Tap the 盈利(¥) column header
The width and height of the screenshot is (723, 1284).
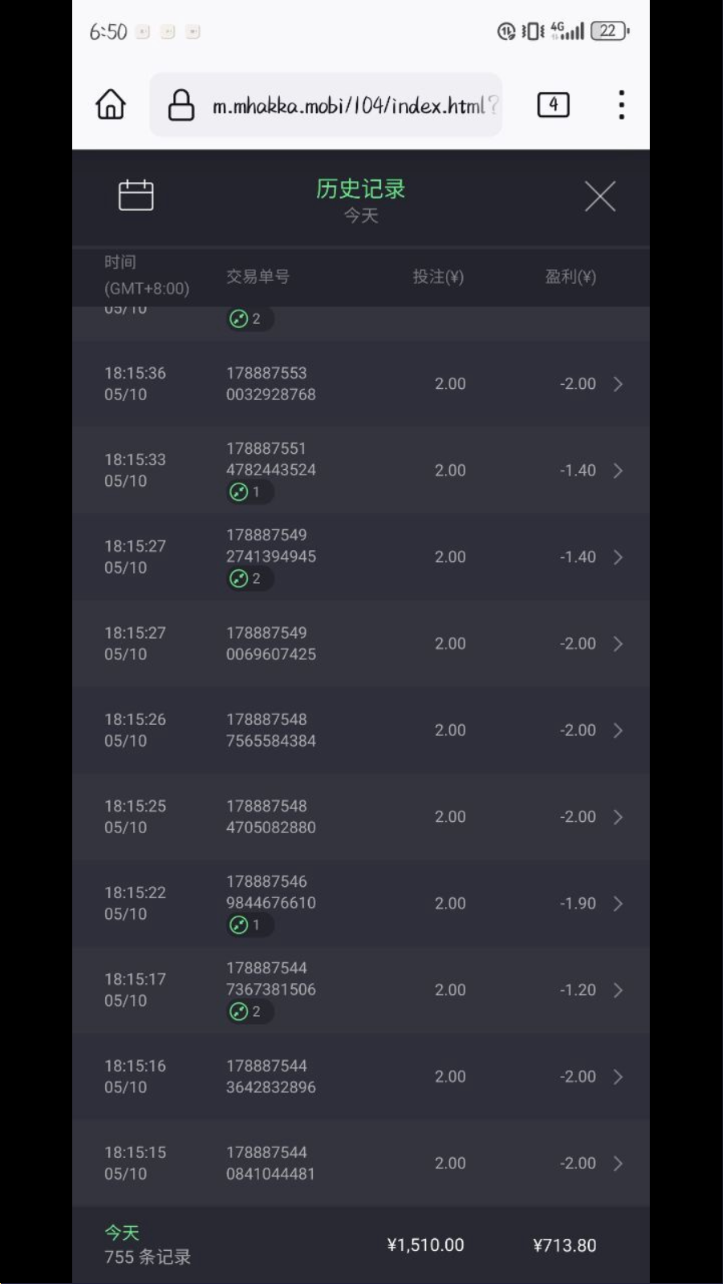pyautogui.click(x=570, y=277)
